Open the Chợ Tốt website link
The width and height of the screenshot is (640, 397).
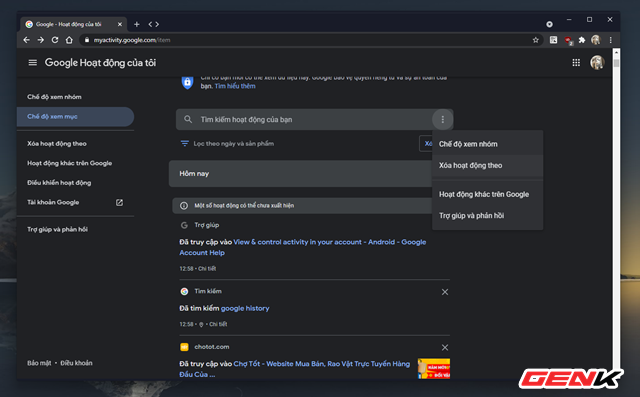294,369
